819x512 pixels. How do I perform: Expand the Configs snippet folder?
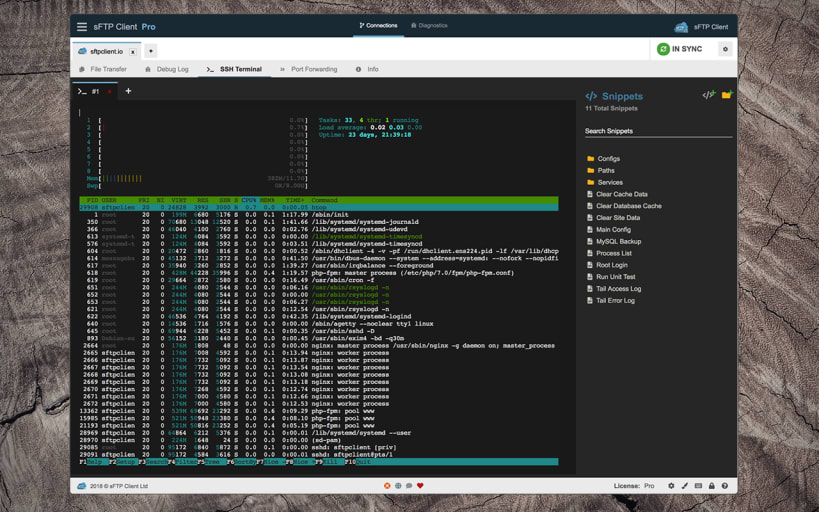[608, 159]
